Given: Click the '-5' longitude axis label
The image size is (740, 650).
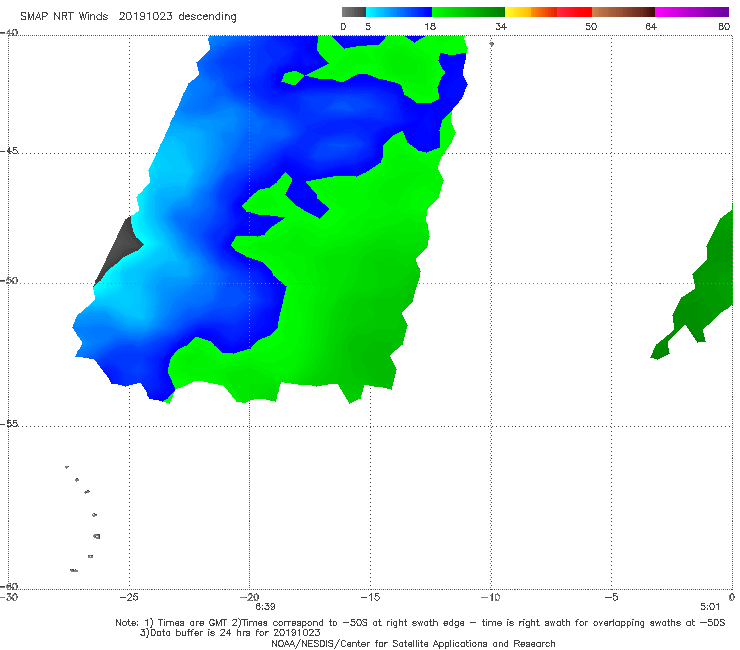Looking at the screenshot, I should (611, 597).
